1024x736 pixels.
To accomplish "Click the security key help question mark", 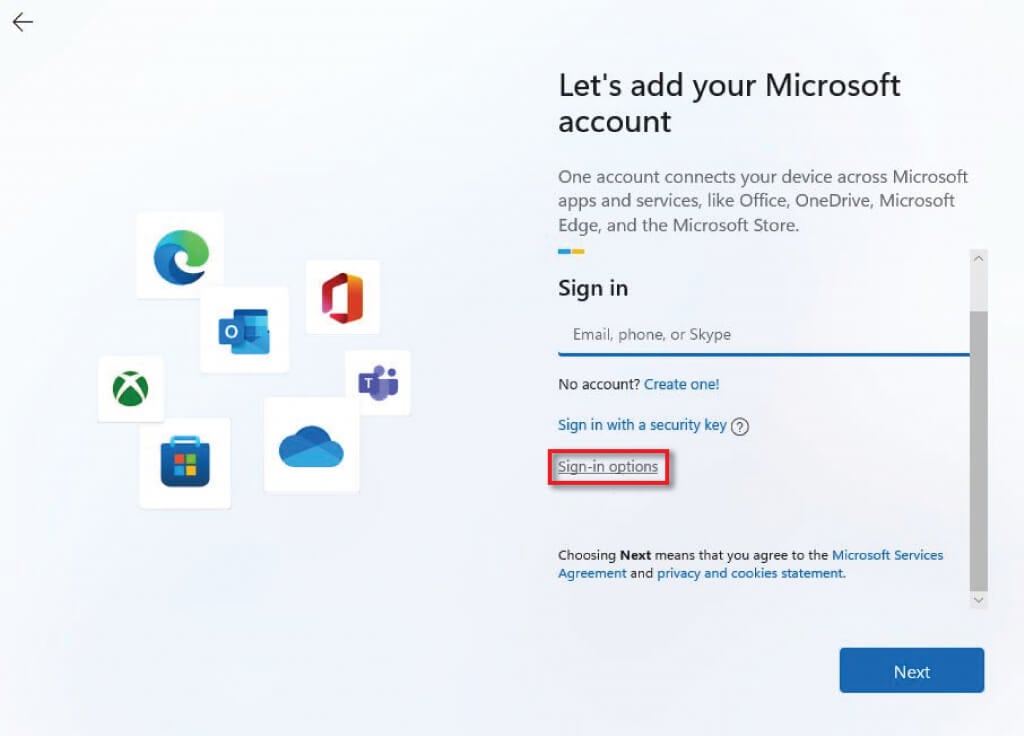I will (x=740, y=426).
